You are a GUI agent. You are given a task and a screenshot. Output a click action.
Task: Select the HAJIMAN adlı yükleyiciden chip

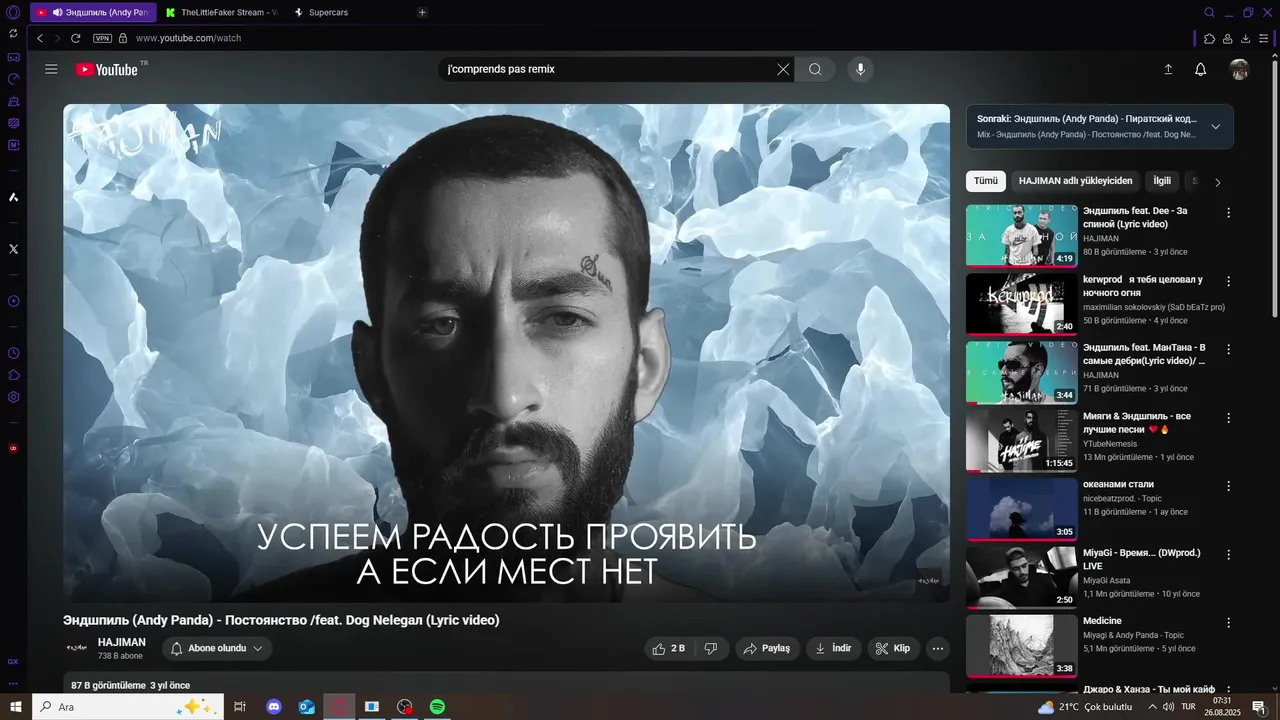(x=1075, y=181)
